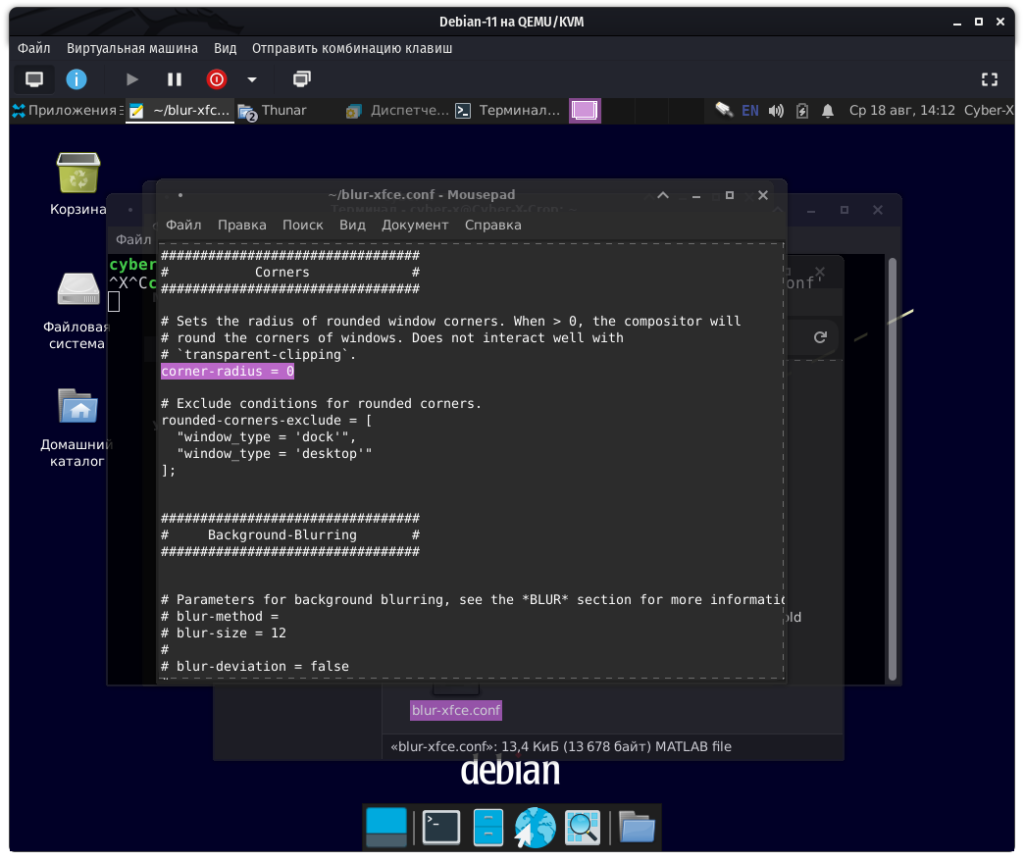The image size is (1024, 861).
Task: Click the snapshots manager icon
Action: [x=302, y=79]
